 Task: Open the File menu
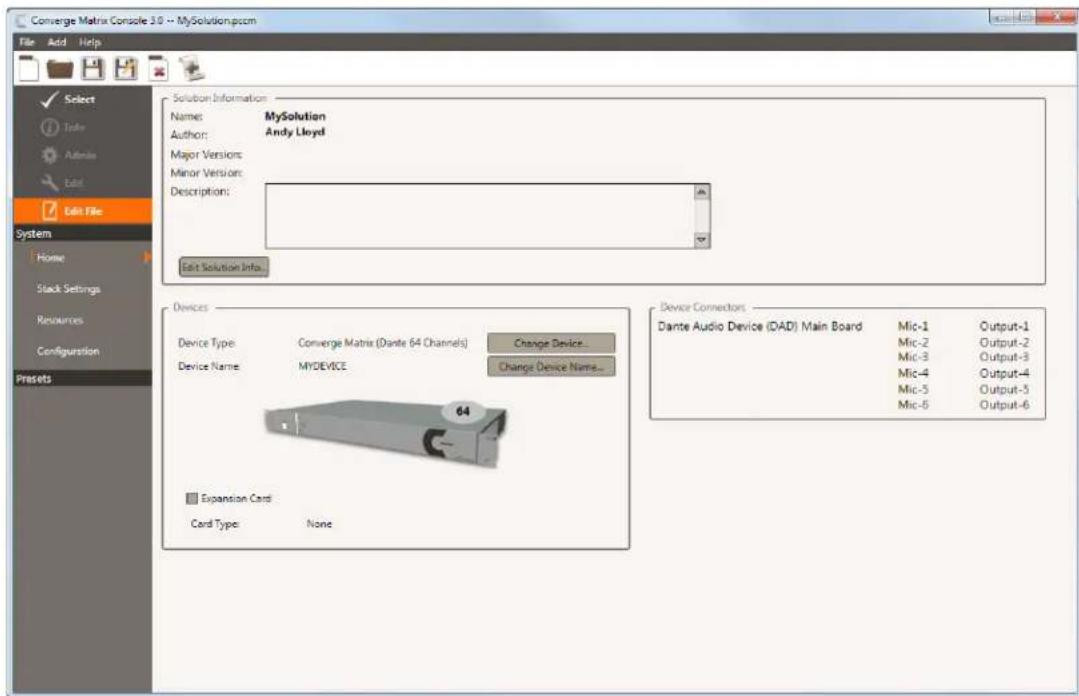point(27,42)
